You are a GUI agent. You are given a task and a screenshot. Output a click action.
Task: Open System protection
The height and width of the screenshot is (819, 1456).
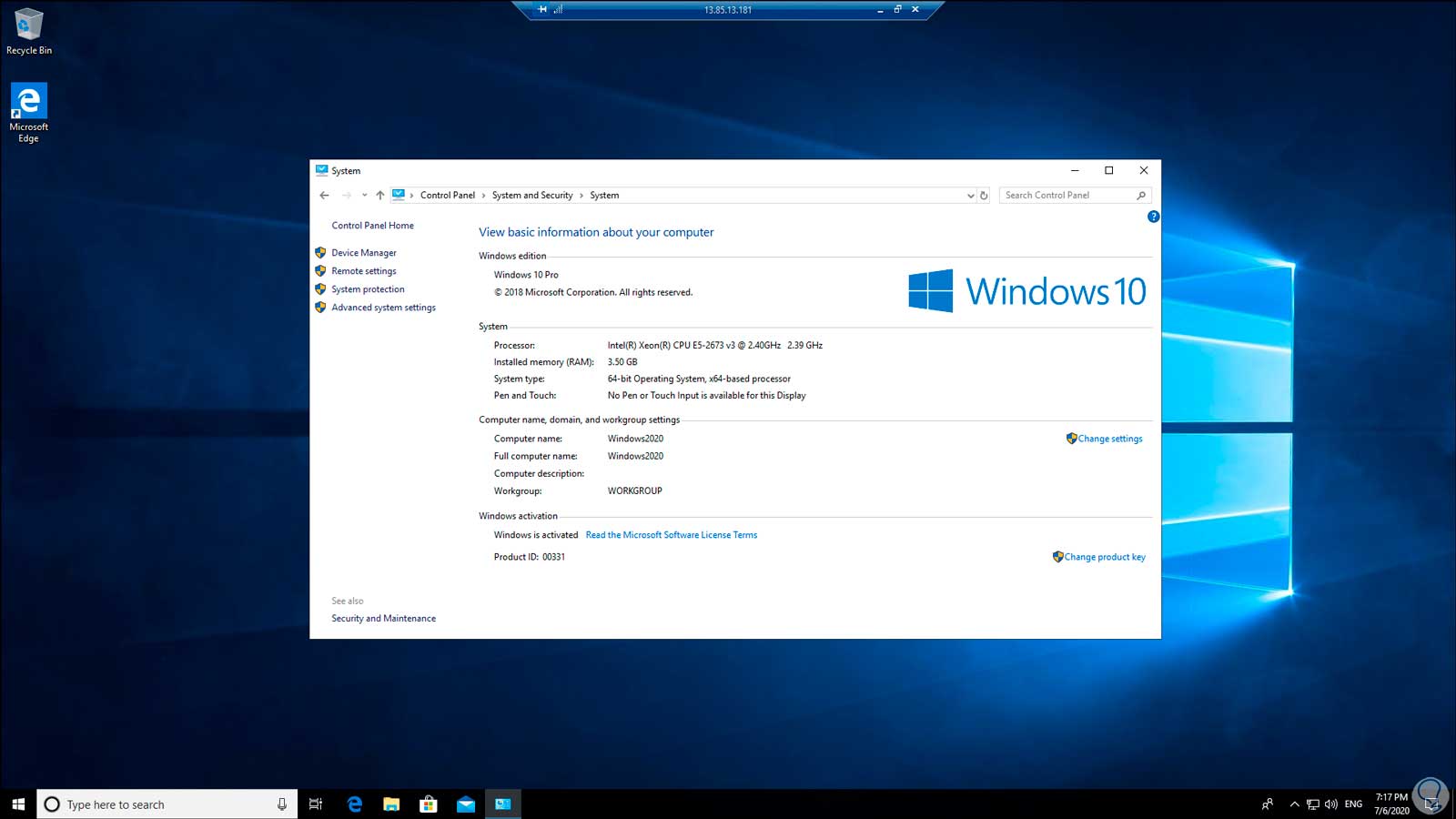pyautogui.click(x=368, y=289)
